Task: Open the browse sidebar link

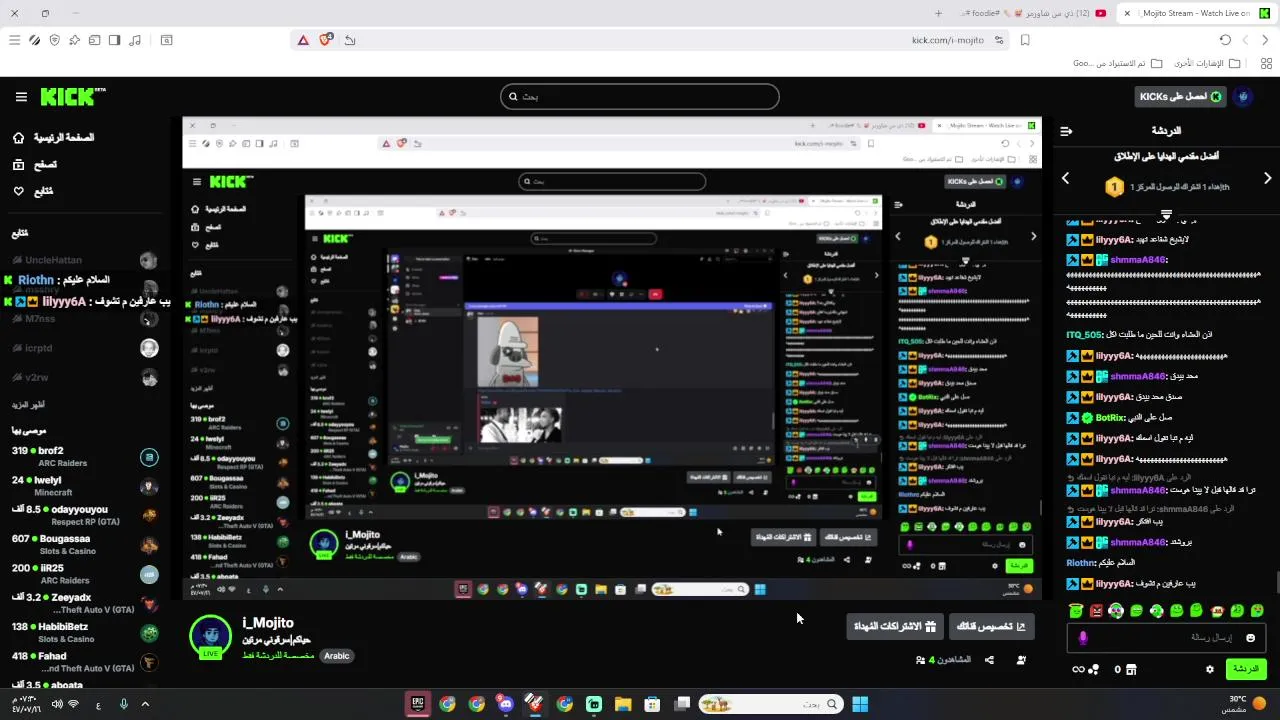Action: point(35,164)
